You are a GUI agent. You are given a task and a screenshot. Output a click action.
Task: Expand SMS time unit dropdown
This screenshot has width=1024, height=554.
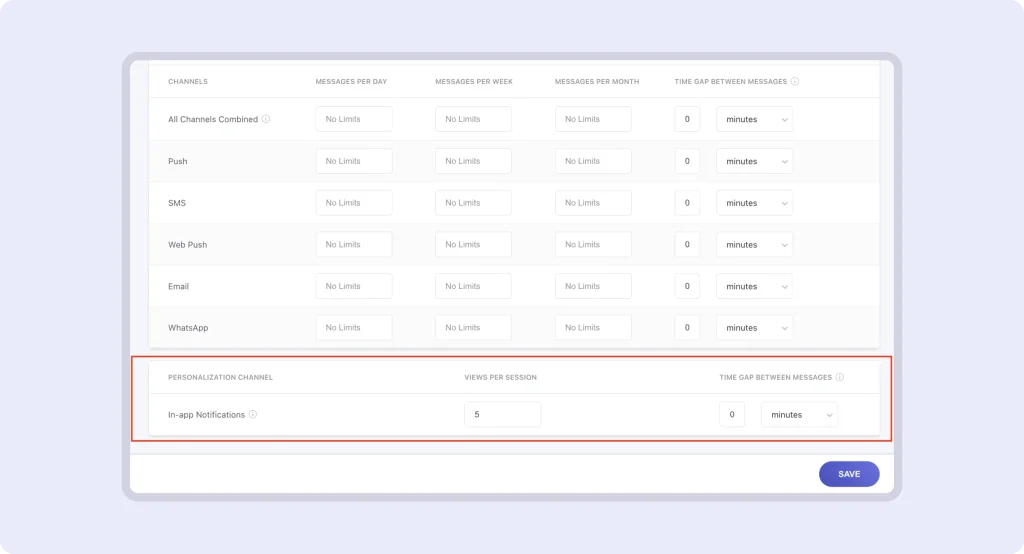(754, 203)
